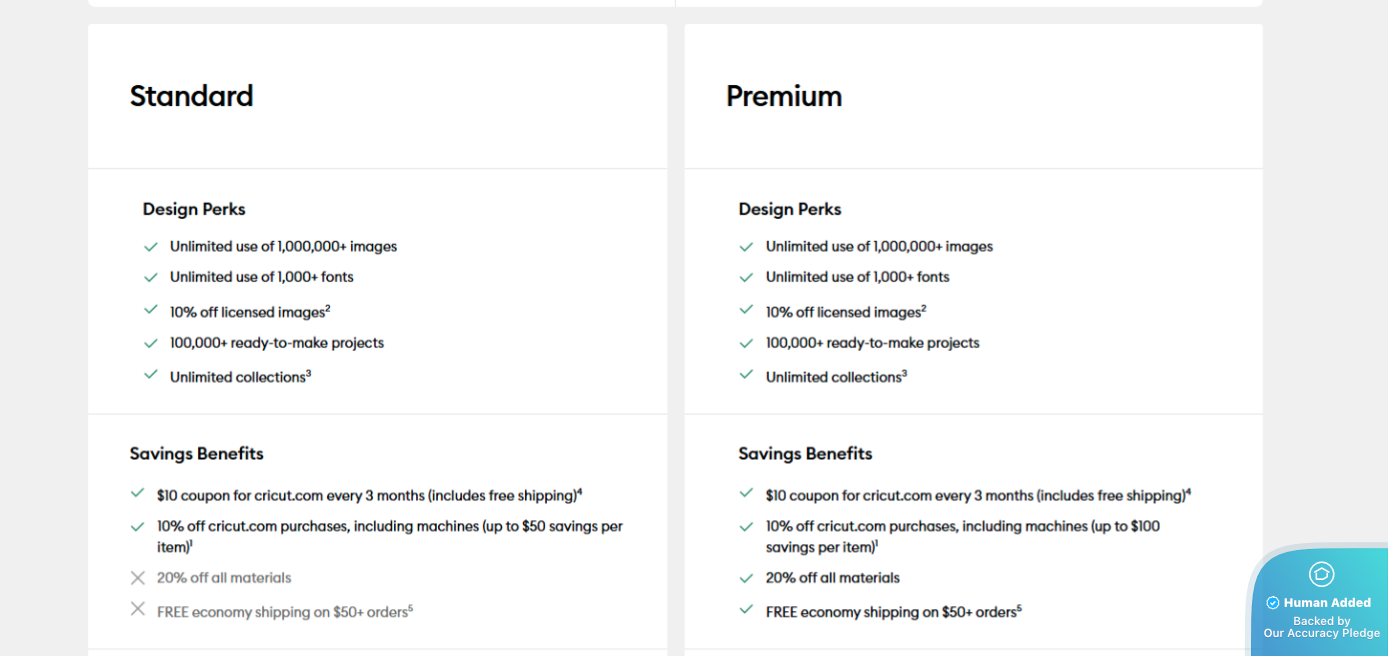Click the Human Added label

coord(1327,603)
